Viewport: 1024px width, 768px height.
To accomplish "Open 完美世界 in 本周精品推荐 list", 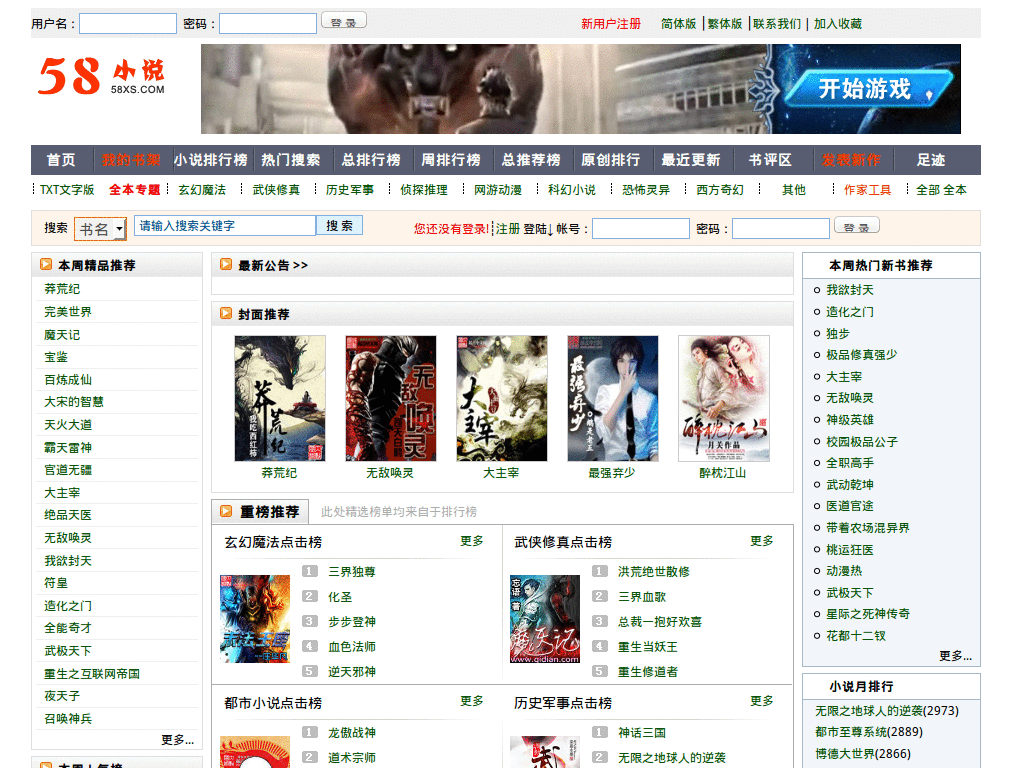I will (x=68, y=312).
